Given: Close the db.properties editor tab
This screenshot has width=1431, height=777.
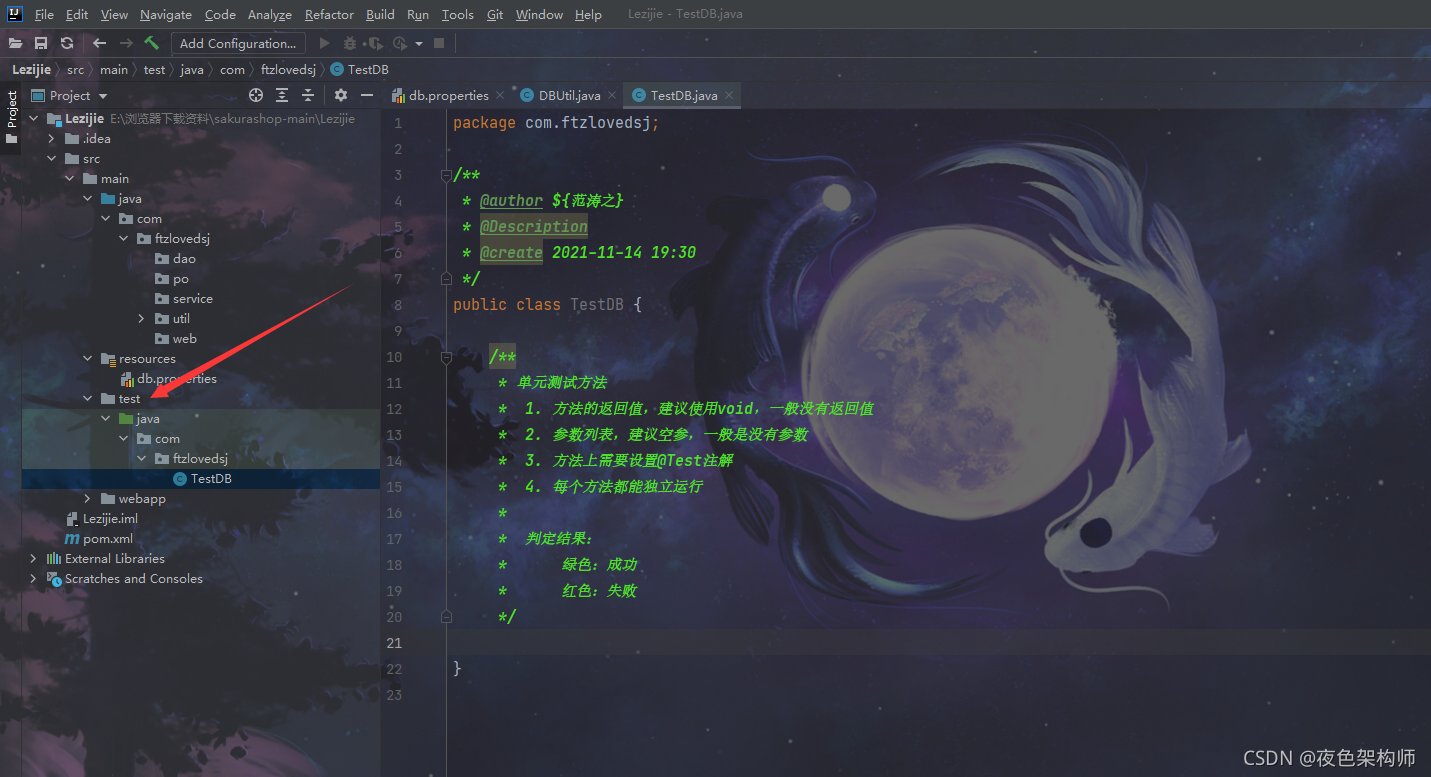Looking at the screenshot, I should point(502,96).
